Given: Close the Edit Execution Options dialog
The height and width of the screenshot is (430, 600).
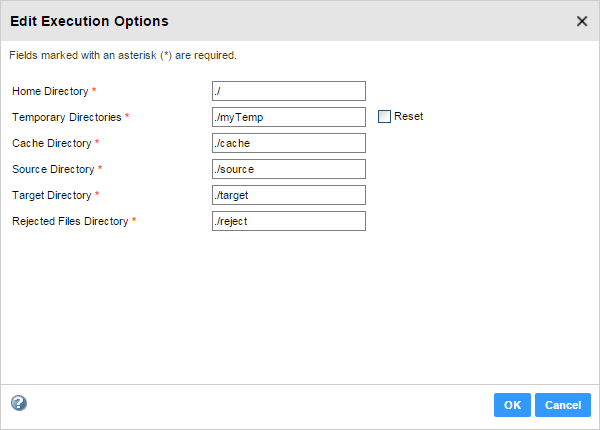Looking at the screenshot, I should tap(582, 21).
